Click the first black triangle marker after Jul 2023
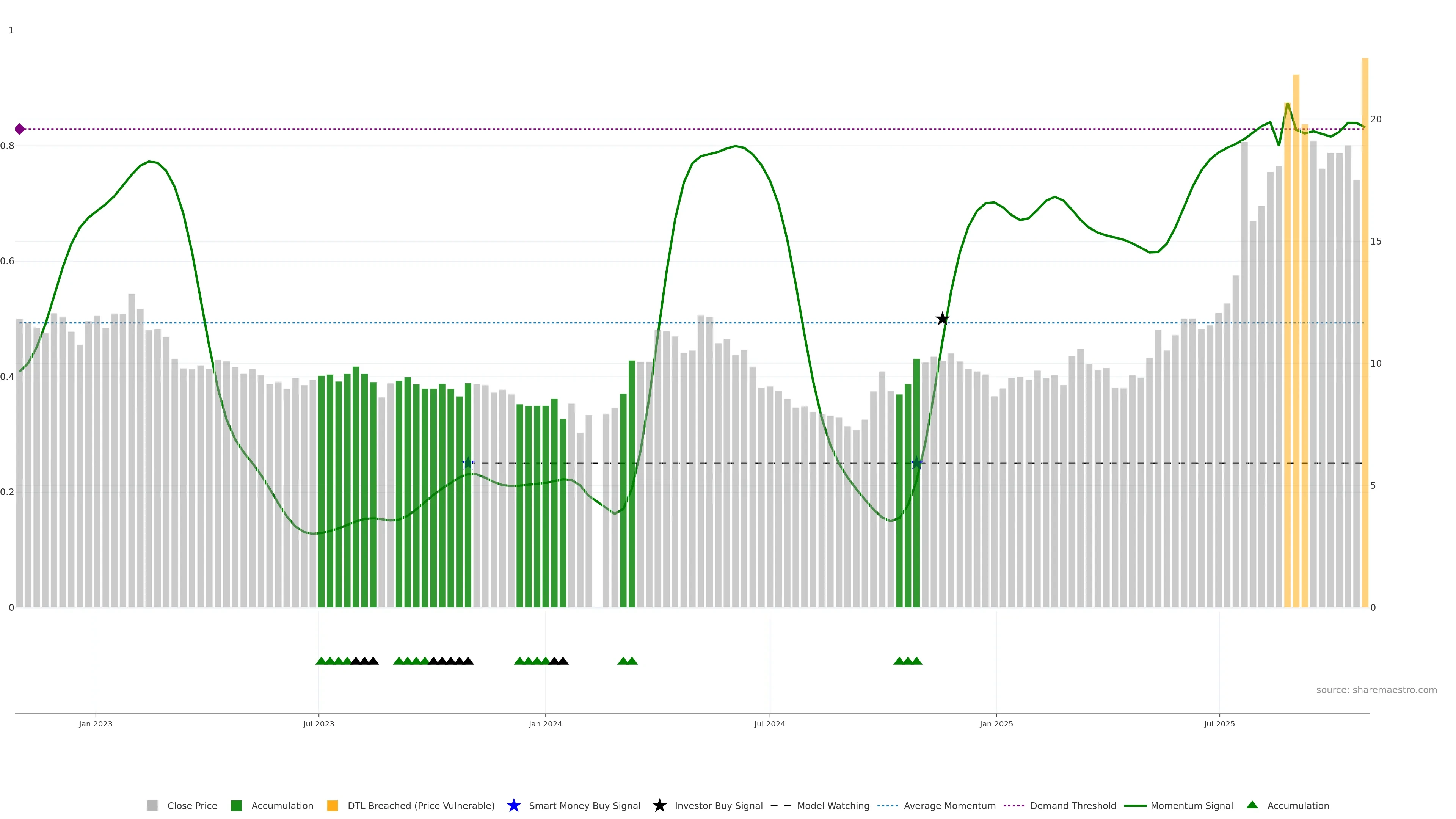The width and height of the screenshot is (1456, 819). tap(356, 661)
